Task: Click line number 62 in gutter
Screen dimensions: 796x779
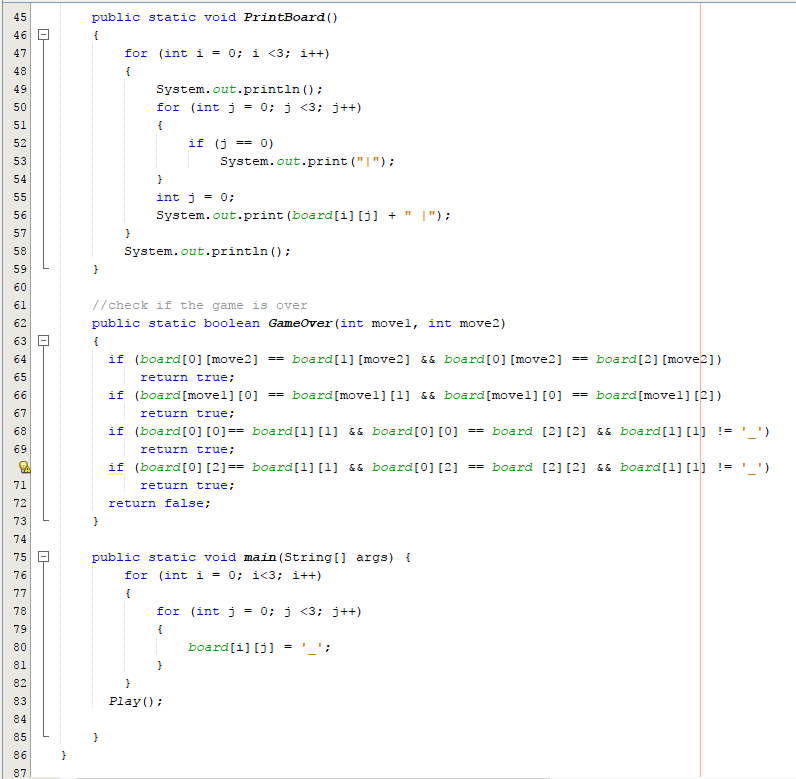Action: (x=20, y=323)
